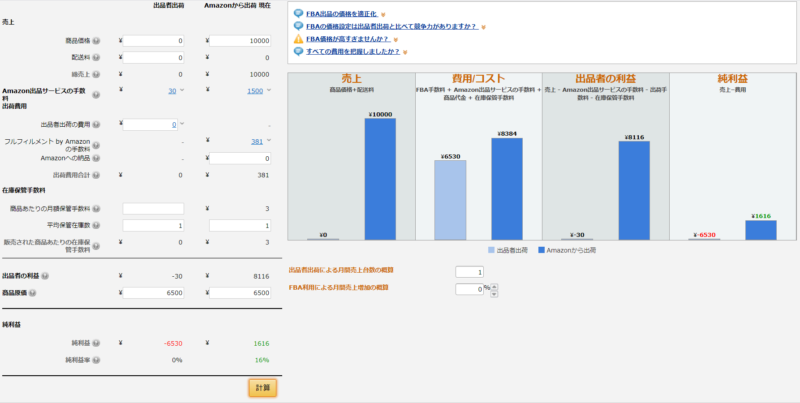Screen dimensions: 800x403
Task: Open help icon for Amazon出品サービスの手数料
Action: [96, 94]
